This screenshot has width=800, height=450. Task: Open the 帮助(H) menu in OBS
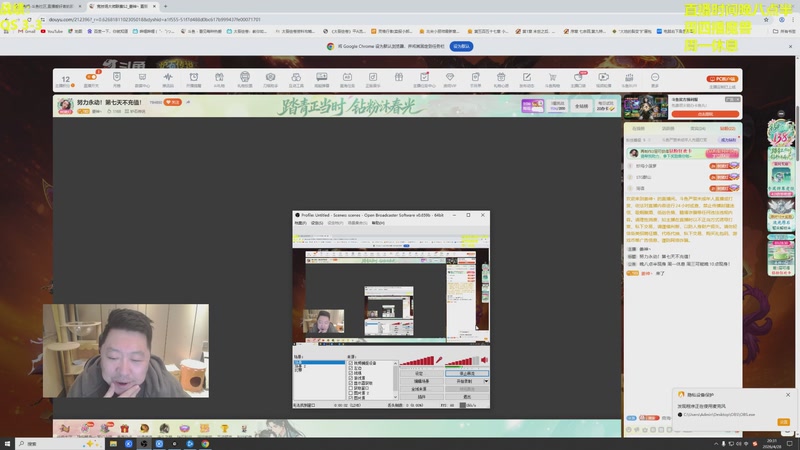coord(378,223)
